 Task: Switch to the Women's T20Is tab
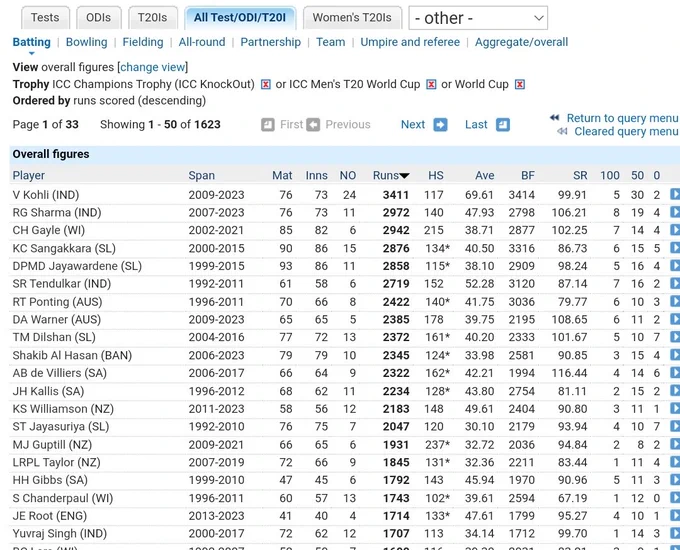(x=352, y=18)
